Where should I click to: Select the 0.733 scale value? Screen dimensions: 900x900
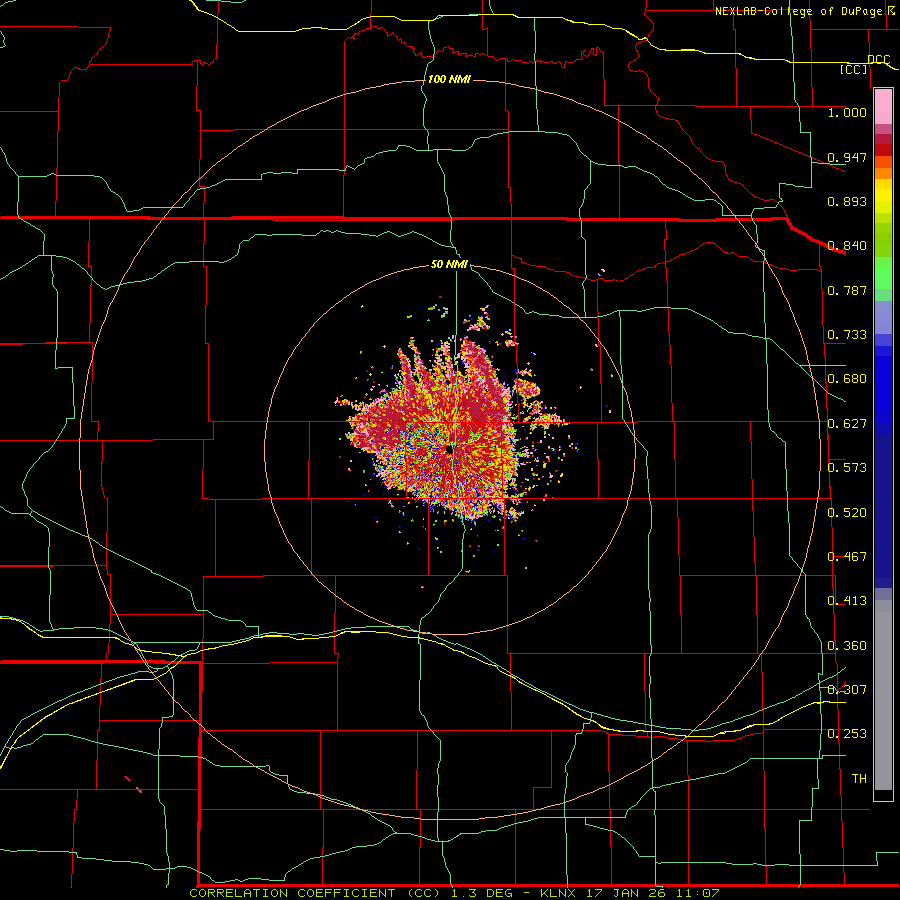847,335
